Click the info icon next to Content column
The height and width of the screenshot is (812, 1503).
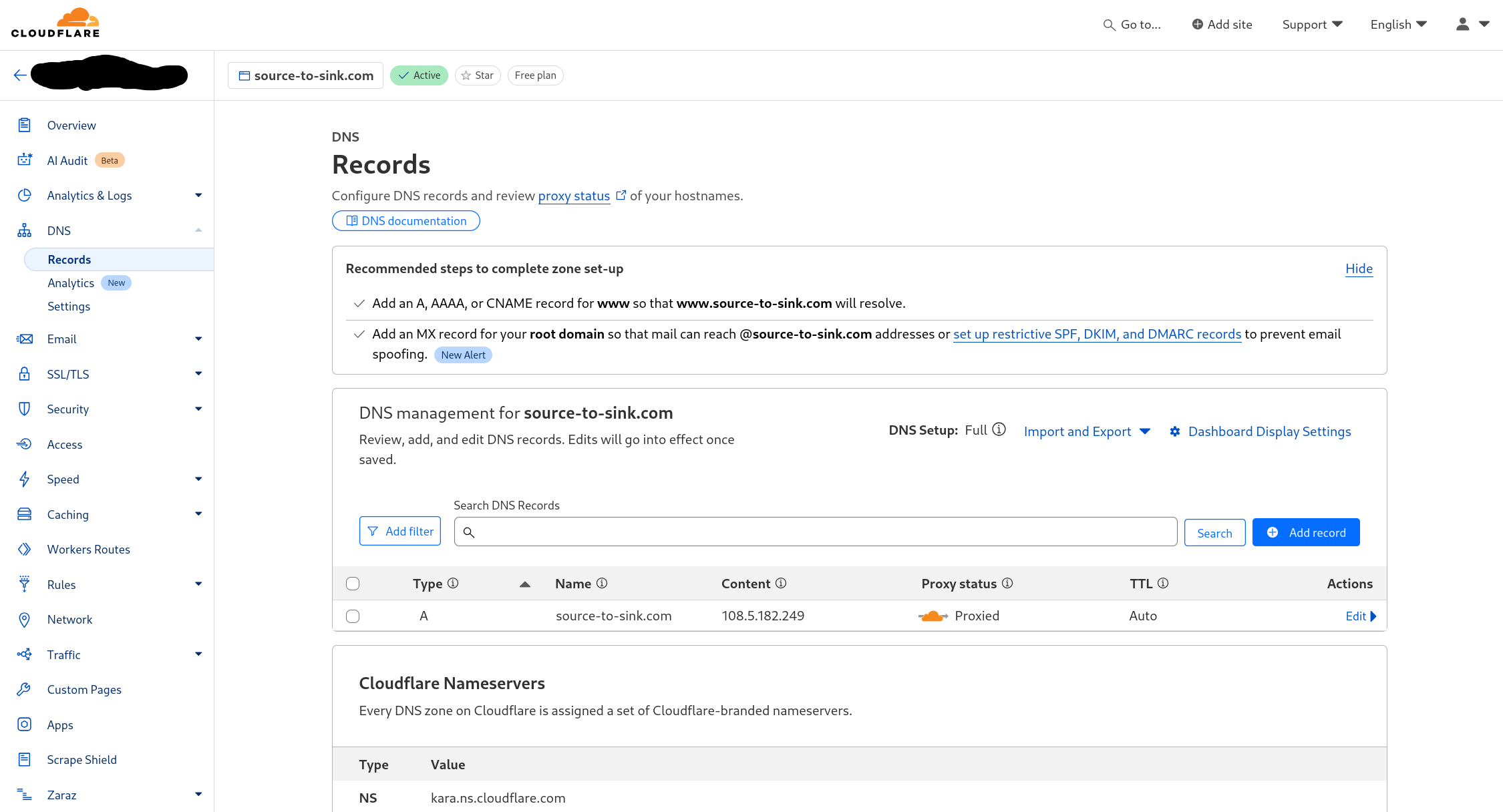coord(781,583)
